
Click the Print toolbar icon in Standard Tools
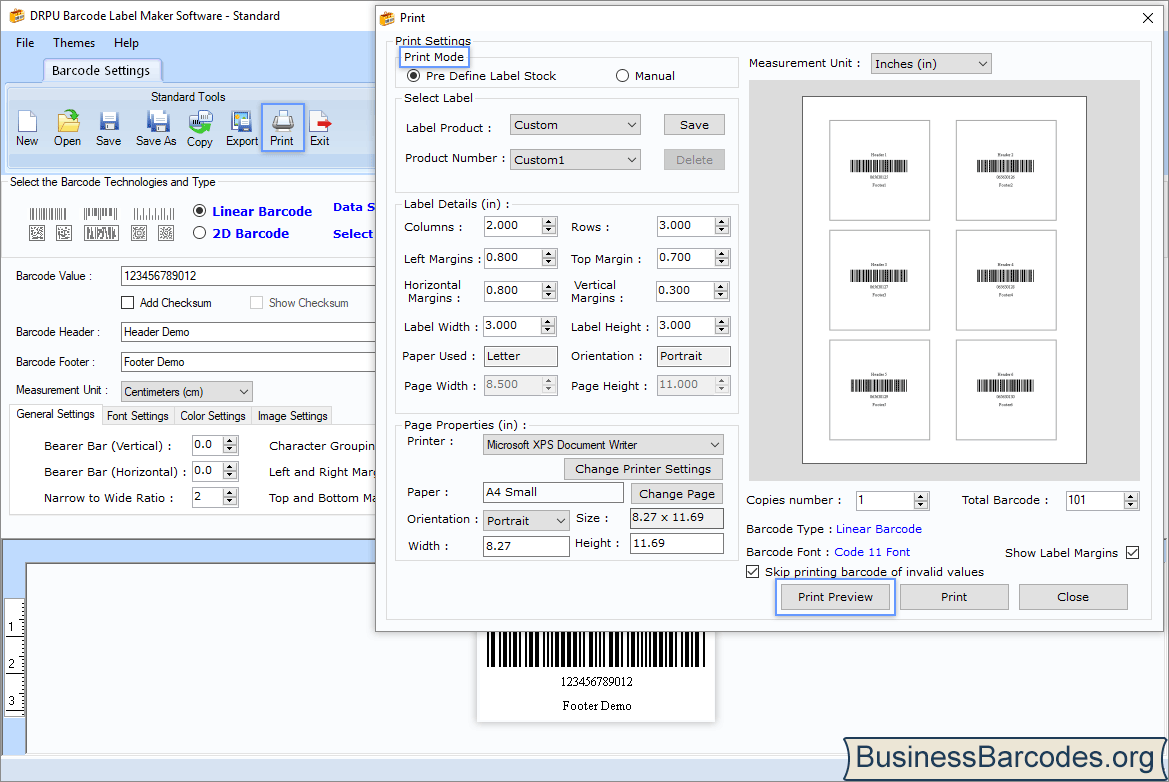click(x=283, y=128)
